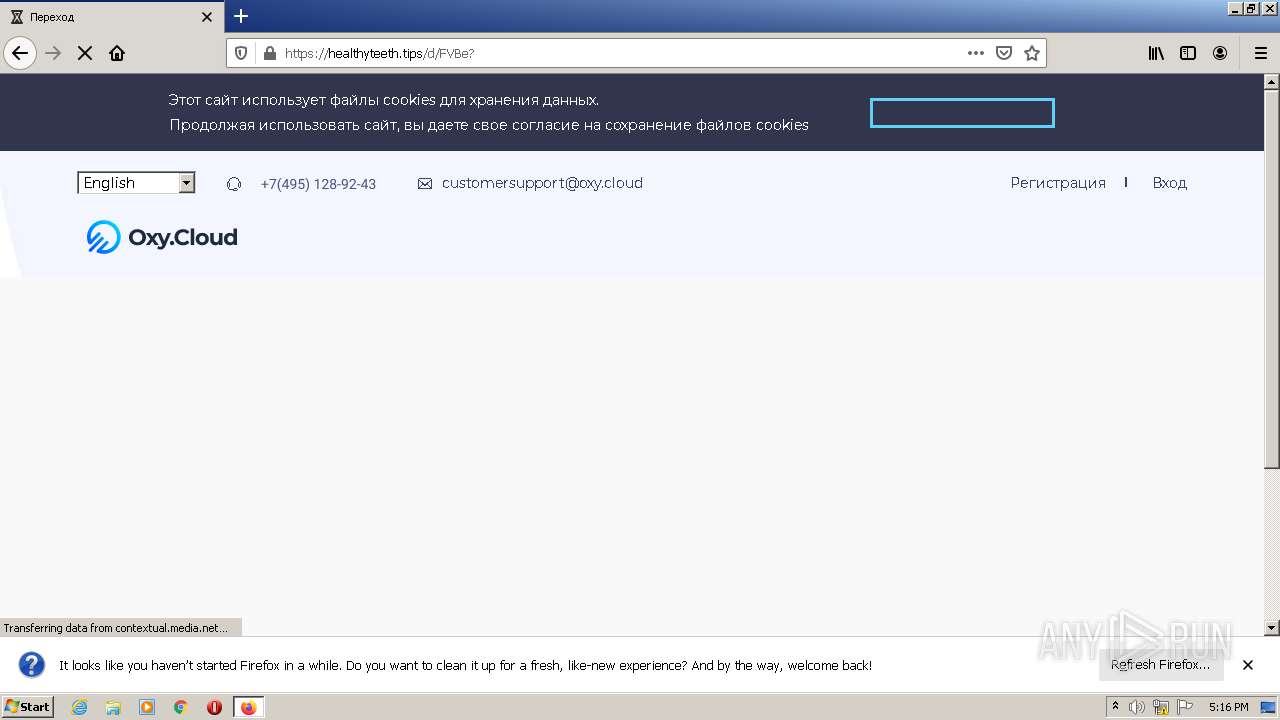1280x720 pixels.
Task: Open the Вход login link
Action: click(1169, 183)
